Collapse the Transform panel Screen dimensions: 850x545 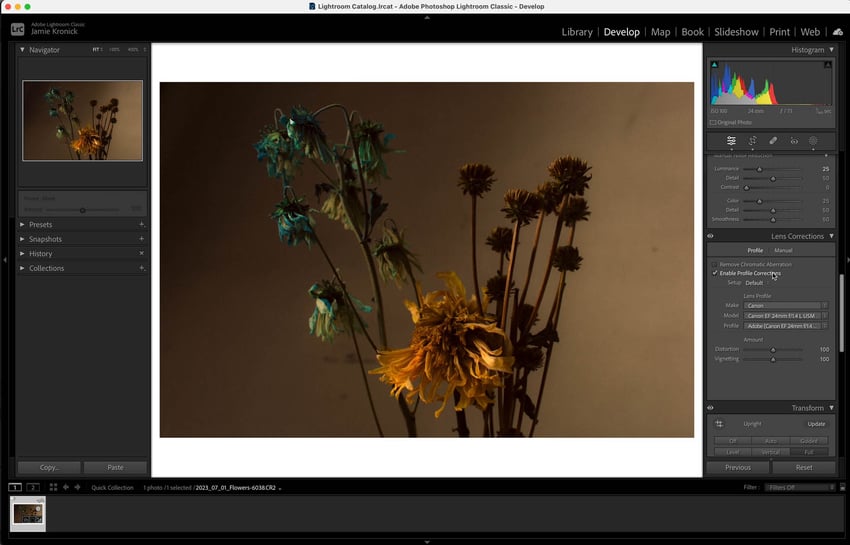point(831,408)
